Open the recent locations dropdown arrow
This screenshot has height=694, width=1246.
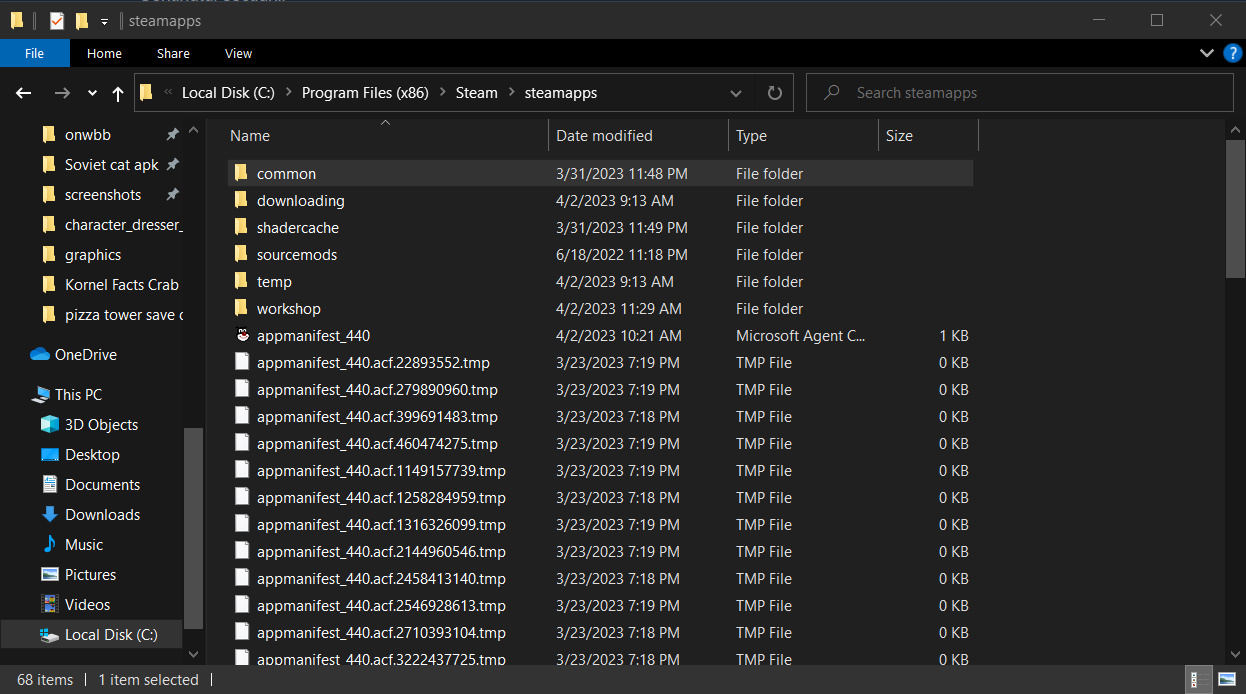(x=92, y=93)
